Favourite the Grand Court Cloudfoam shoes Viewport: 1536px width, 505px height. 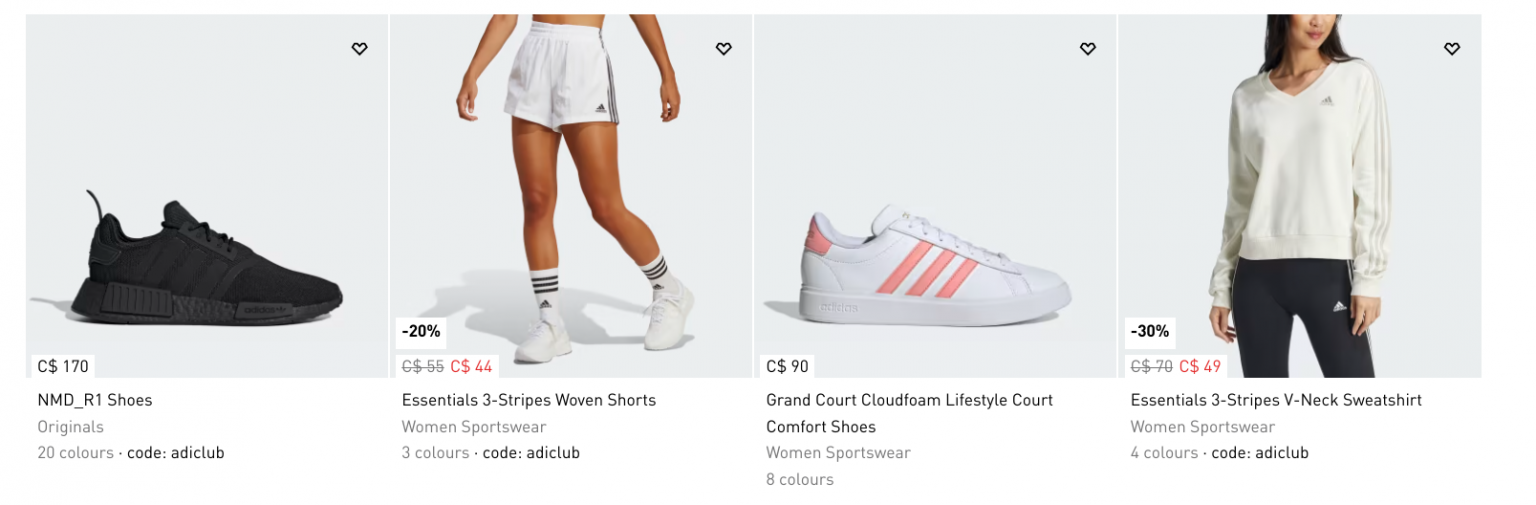click(x=1087, y=48)
